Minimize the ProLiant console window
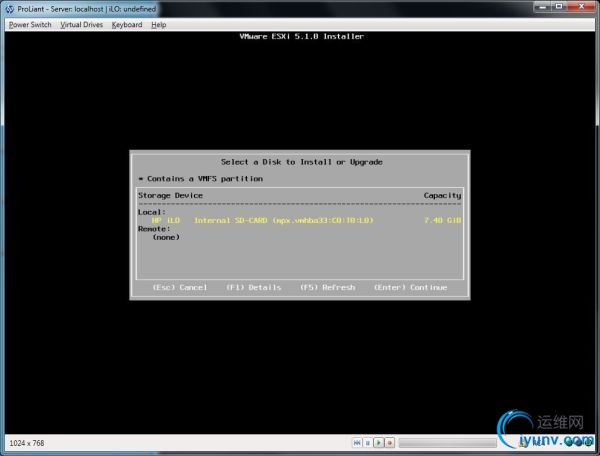 [542, 7]
